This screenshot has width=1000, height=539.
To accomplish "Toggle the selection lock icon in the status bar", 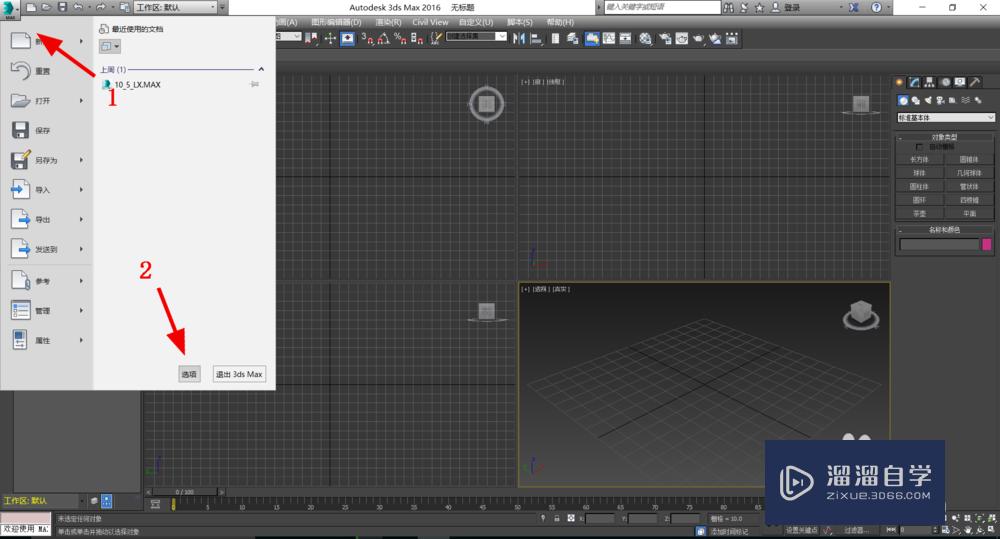I will point(556,518).
